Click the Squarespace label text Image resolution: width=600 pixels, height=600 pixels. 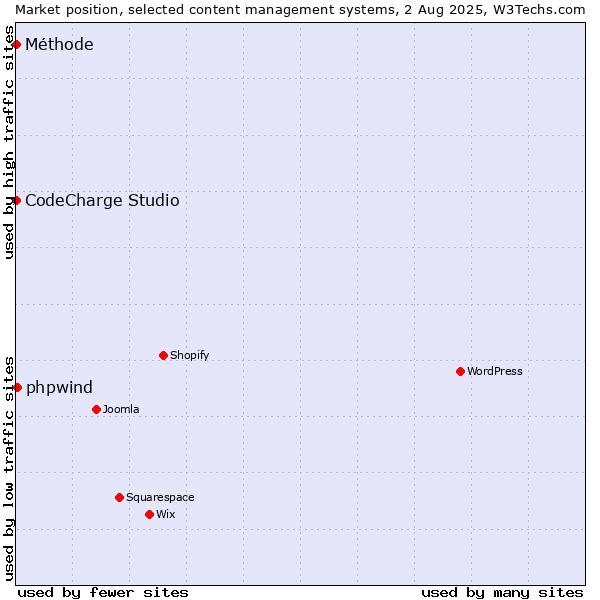[160, 497]
